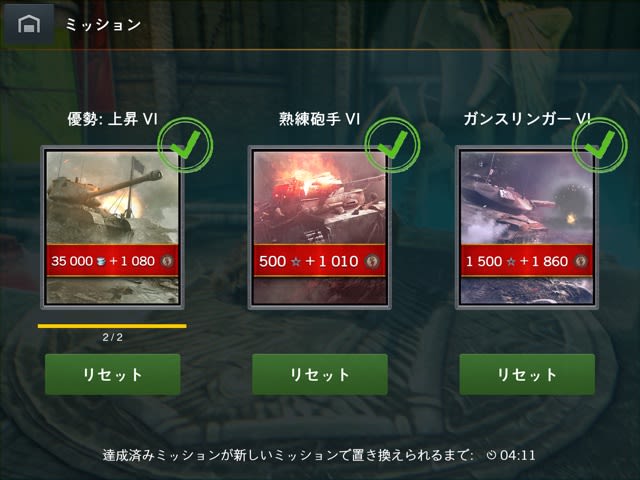
Task: Tap the star icon beside 1 500 reward
Action: coord(511,262)
